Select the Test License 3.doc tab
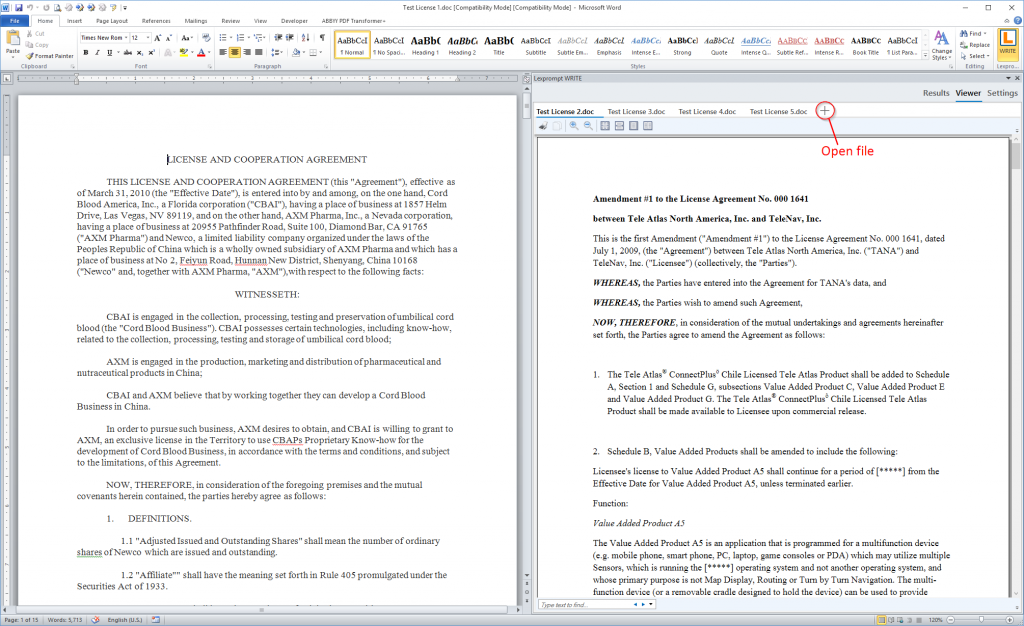 pos(636,112)
